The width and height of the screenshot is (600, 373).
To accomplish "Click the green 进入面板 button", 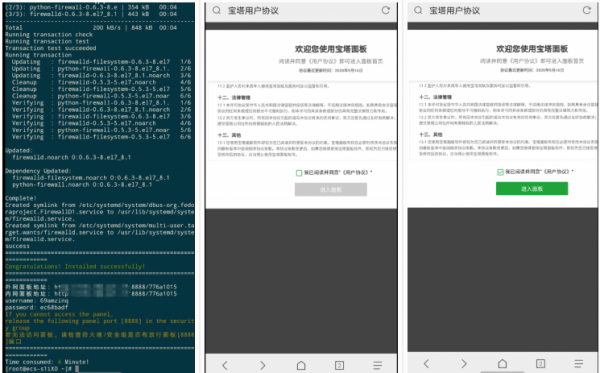I will [532, 189].
